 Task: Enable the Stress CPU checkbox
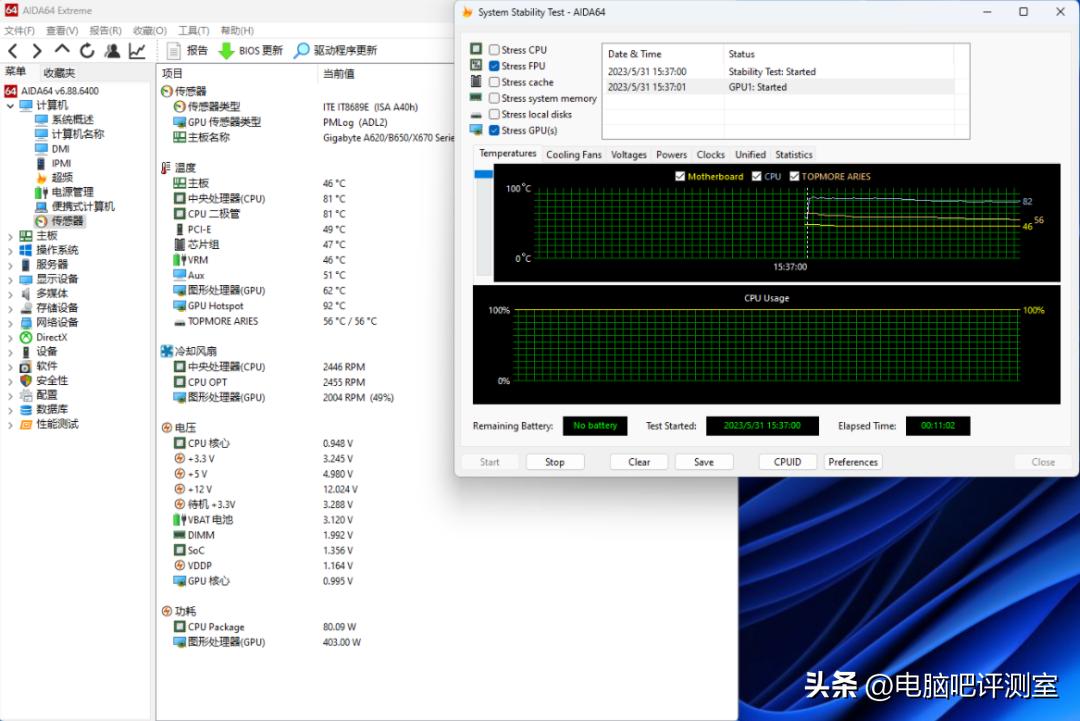[x=492, y=48]
